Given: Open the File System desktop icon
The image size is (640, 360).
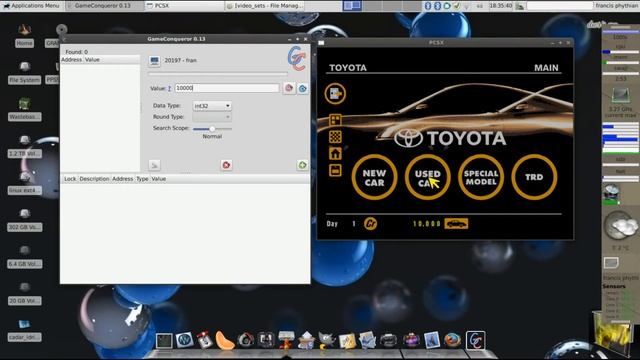Looking at the screenshot, I should click(24, 73).
